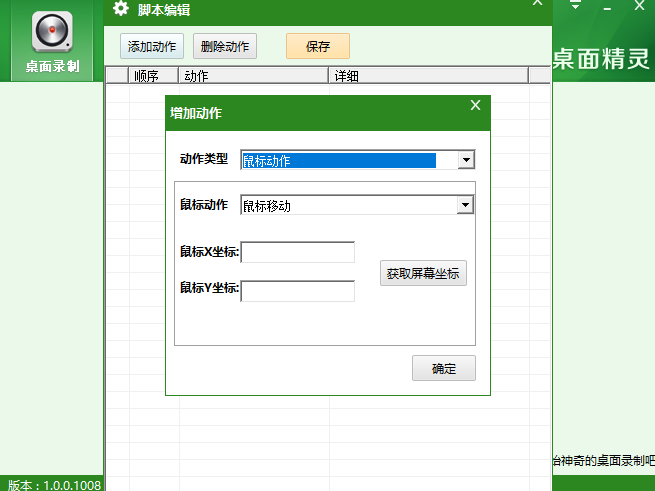This screenshot has height=491, width=655.
Task: Focus the 鼠标X坐标 input field
Action: click(297, 252)
